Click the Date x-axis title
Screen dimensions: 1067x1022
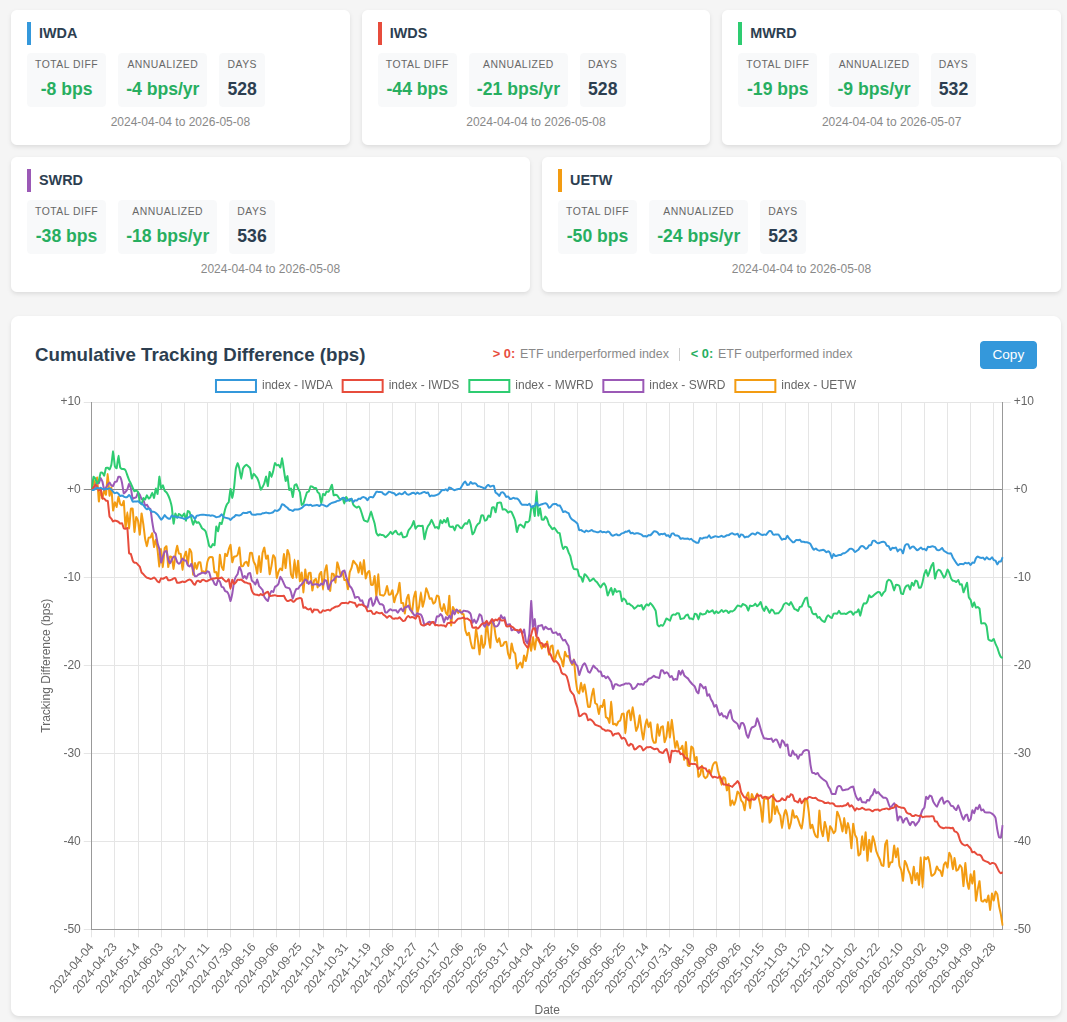pyautogui.click(x=547, y=1010)
